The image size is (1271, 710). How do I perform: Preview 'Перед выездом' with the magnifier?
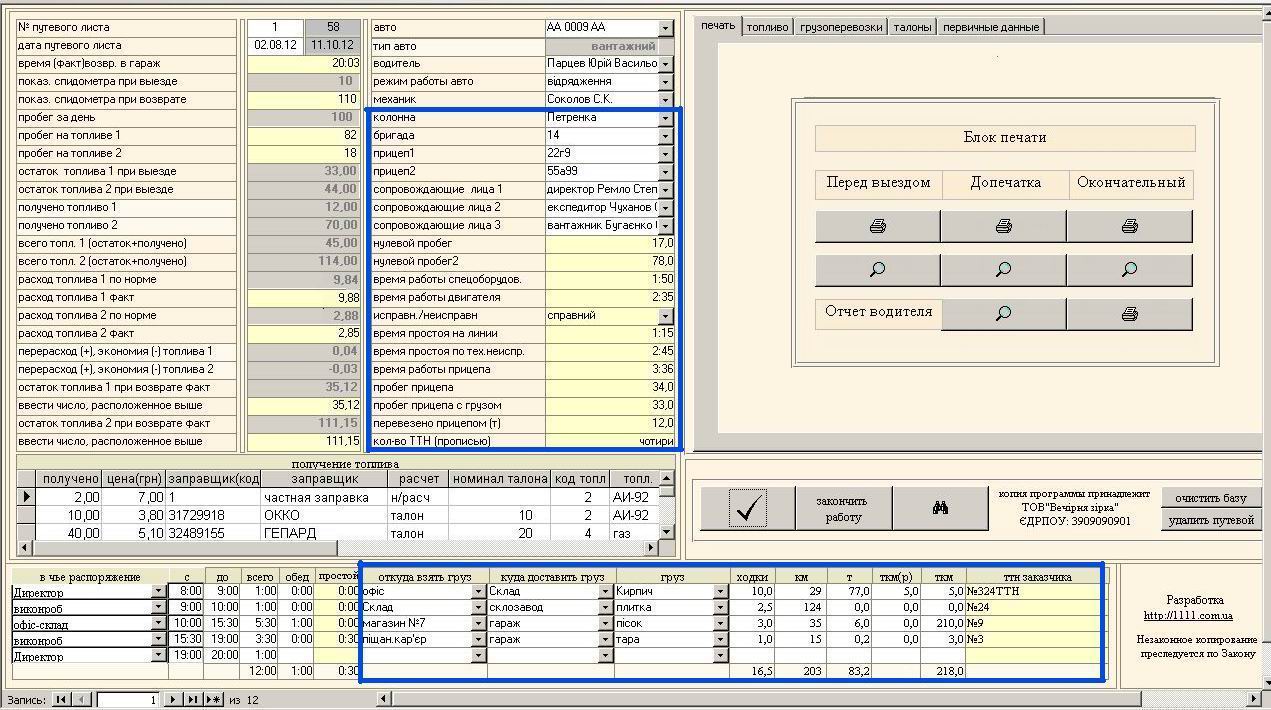pyautogui.click(x=877, y=269)
